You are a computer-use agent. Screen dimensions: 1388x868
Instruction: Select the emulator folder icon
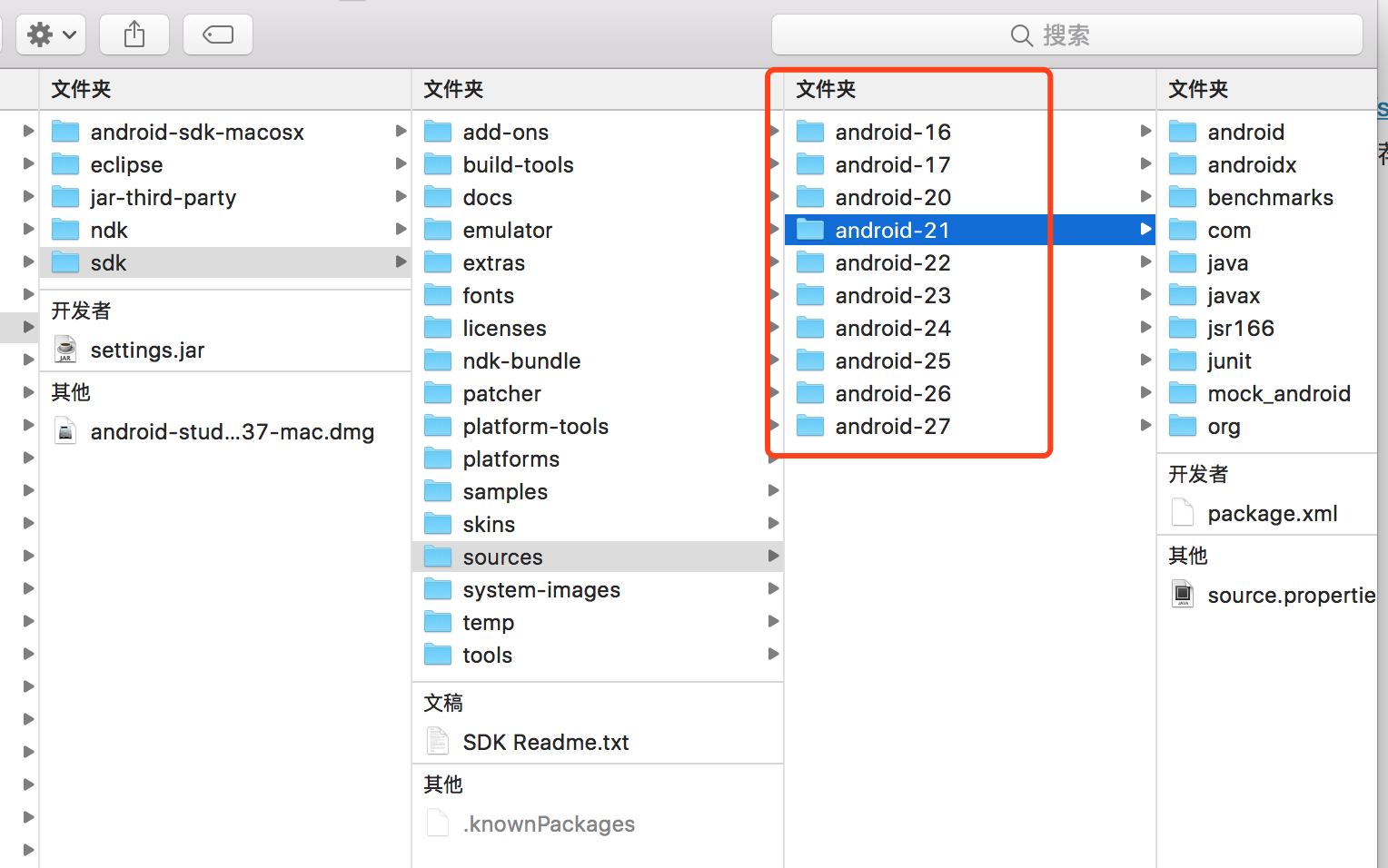tap(438, 231)
